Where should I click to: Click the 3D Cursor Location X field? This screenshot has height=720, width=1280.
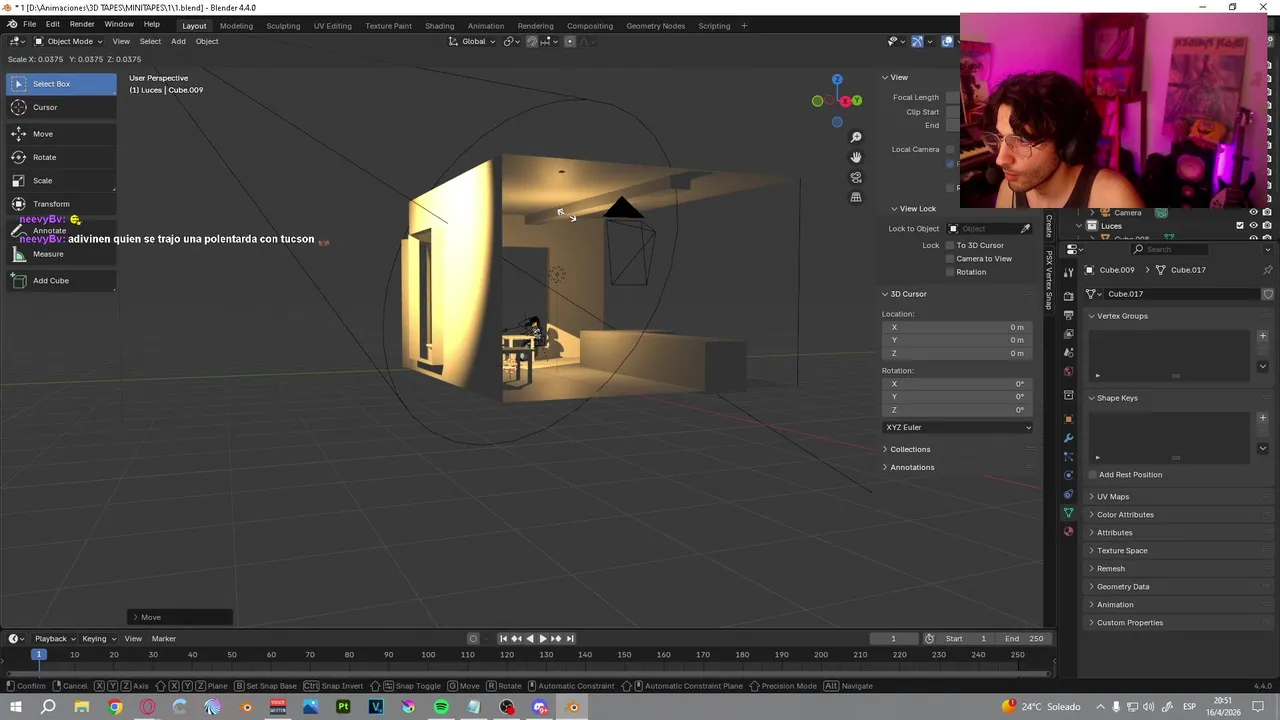(x=958, y=327)
